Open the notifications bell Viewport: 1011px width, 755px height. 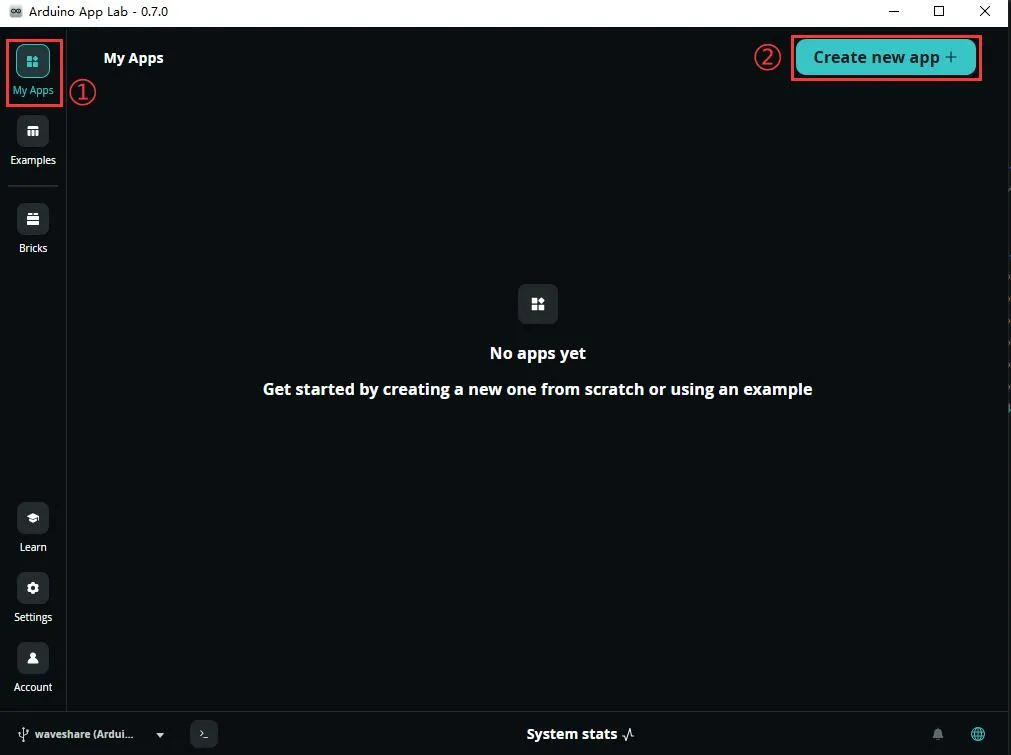point(938,734)
